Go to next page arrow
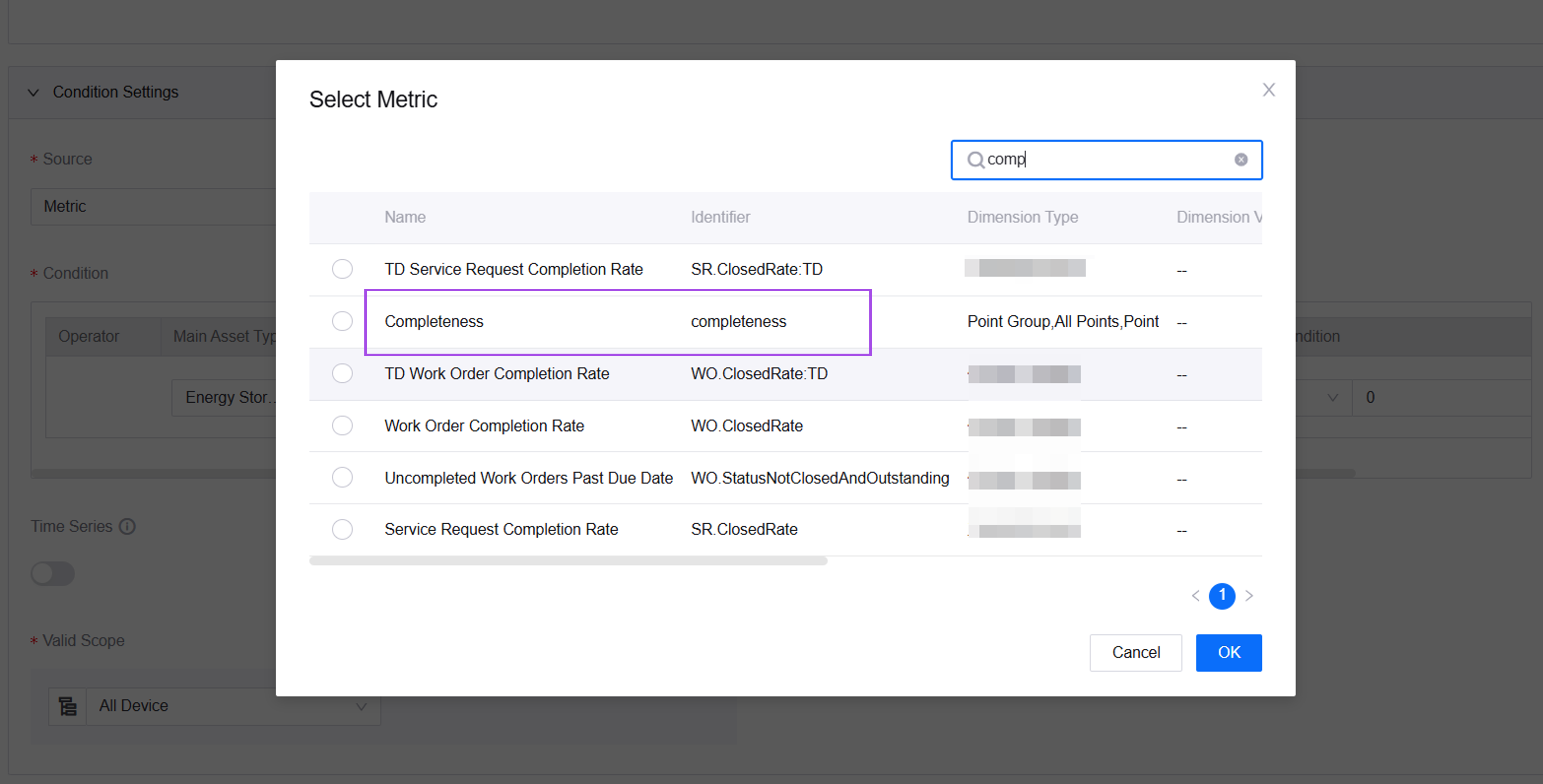The image size is (1543, 784). [x=1249, y=595]
